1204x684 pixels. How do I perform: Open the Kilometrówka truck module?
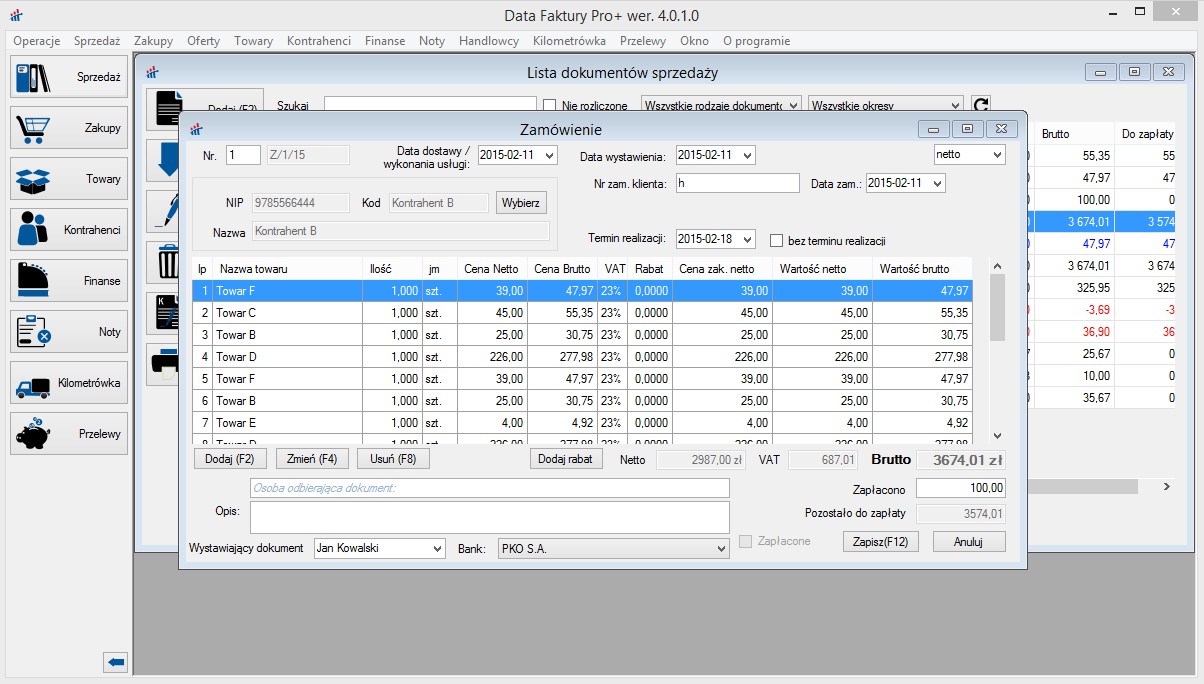pyautogui.click(x=69, y=383)
